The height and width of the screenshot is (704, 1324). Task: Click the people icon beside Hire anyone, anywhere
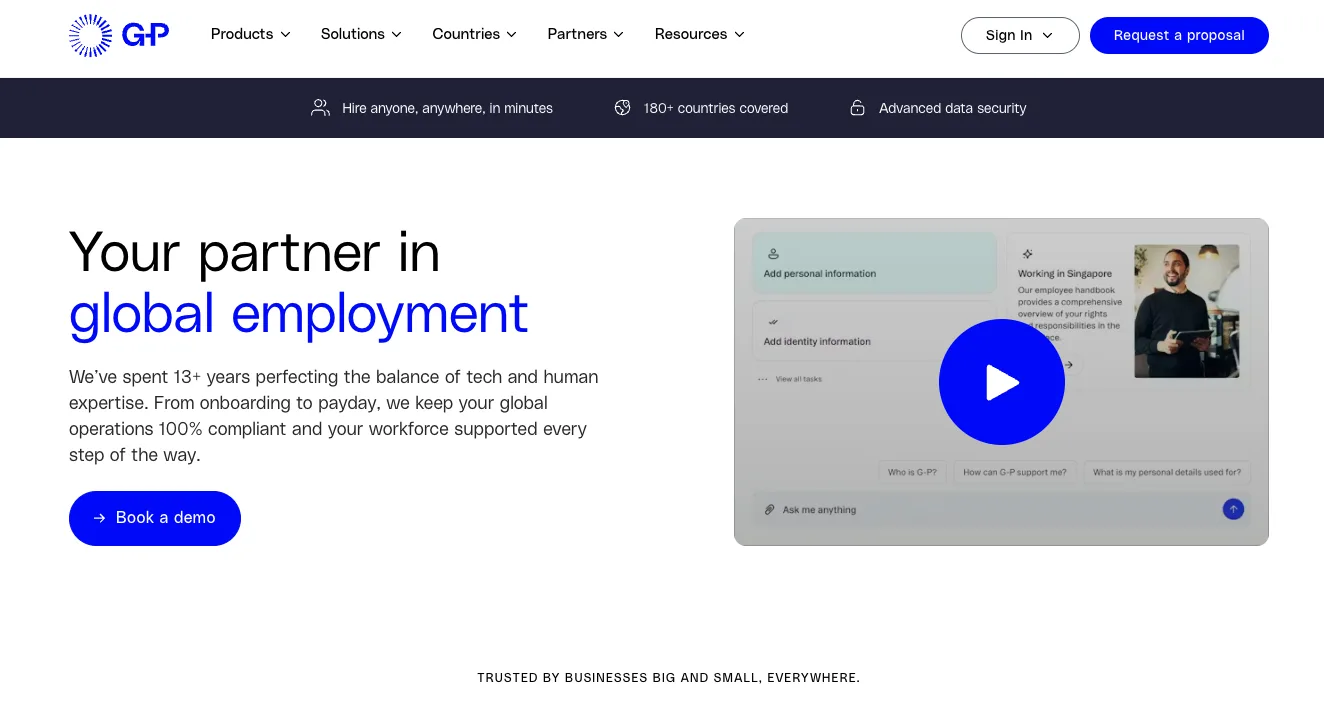point(320,108)
